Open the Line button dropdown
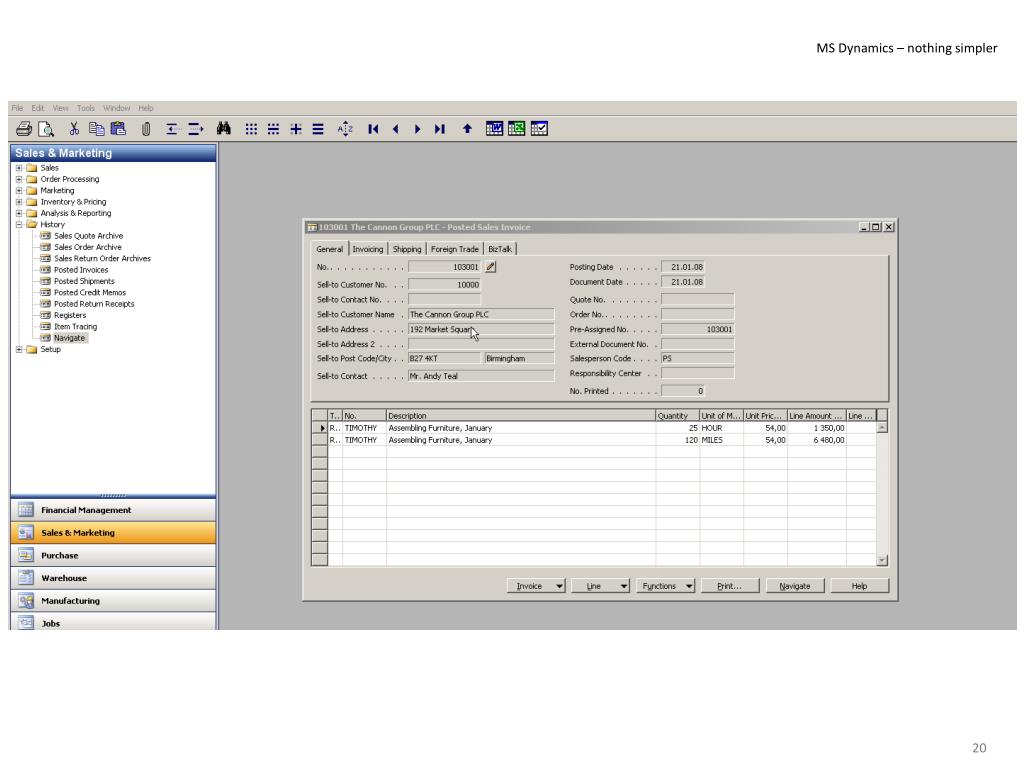Viewport: 1024px width, 768px height. 624,586
